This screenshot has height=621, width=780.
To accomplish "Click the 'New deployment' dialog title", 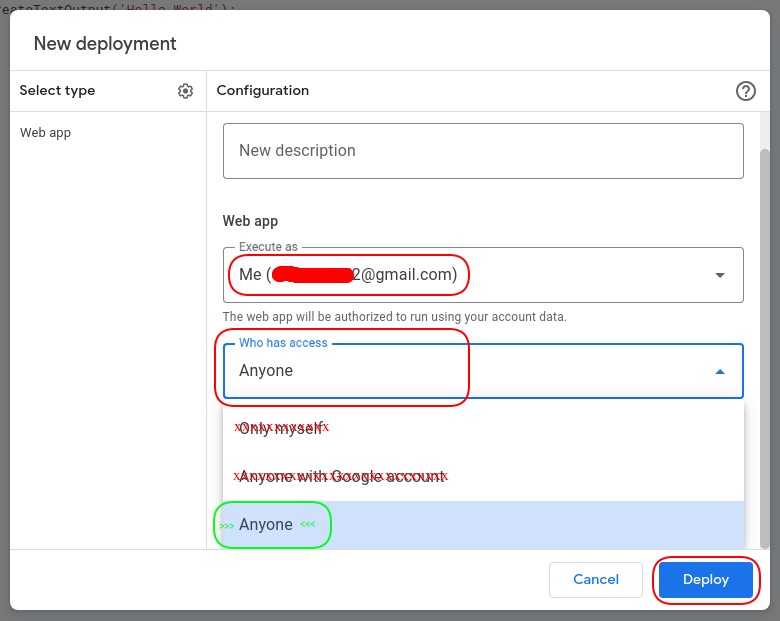I will pos(105,44).
